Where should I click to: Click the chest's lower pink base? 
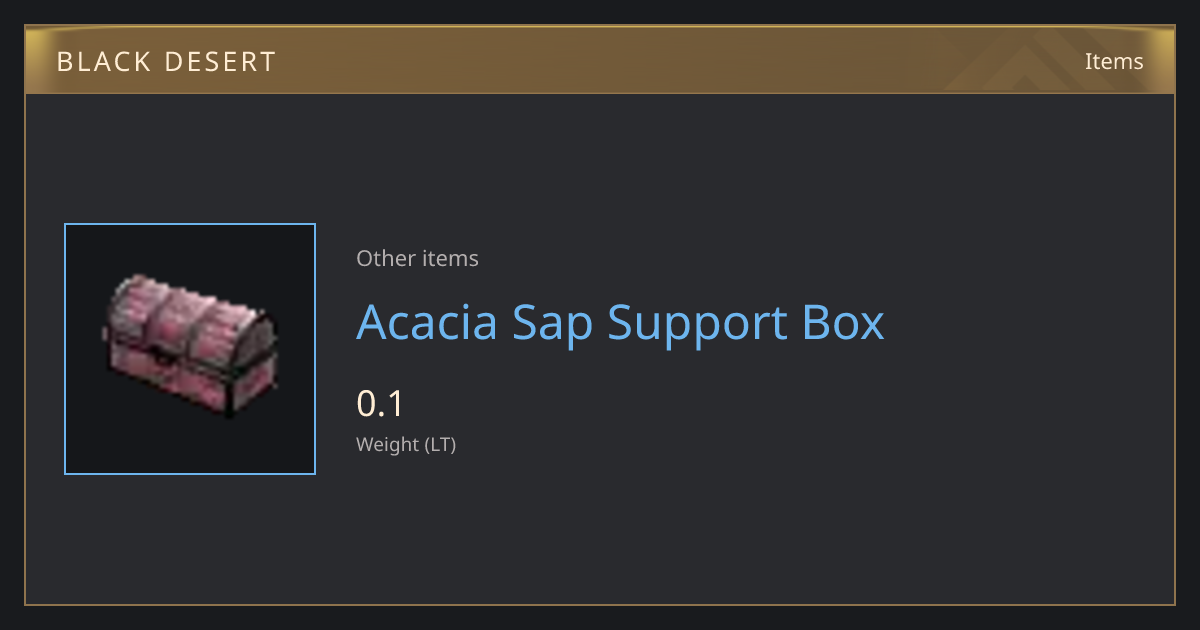tap(190, 385)
